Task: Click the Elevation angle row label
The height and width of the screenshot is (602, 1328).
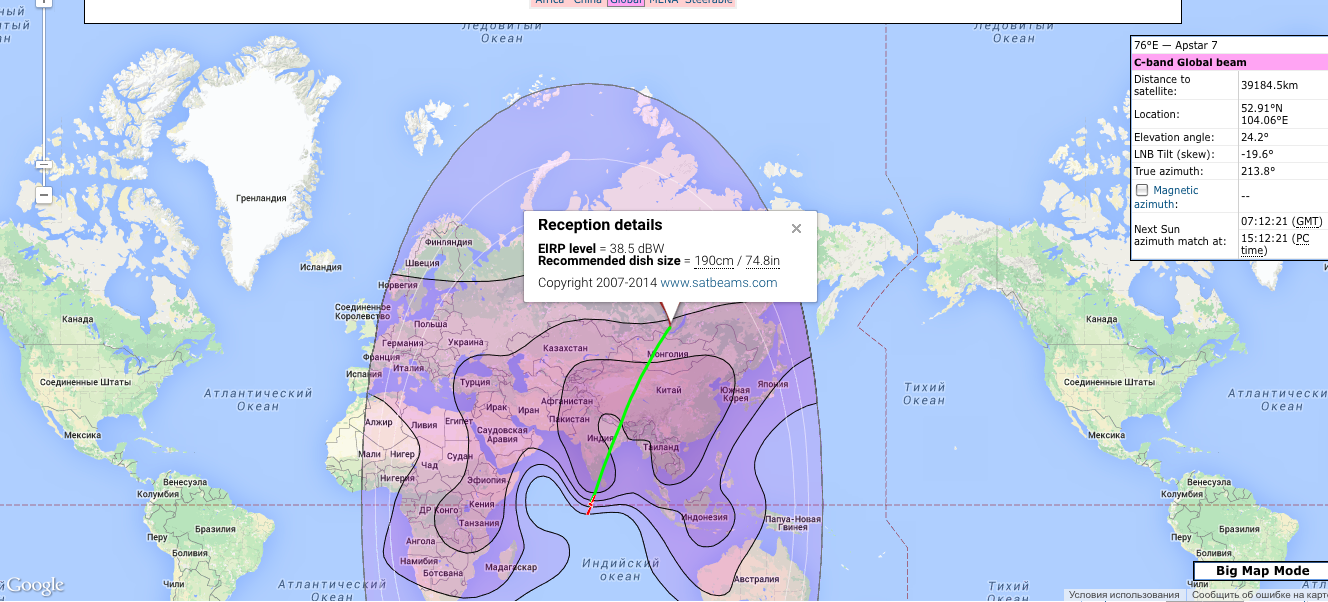Action: point(1172,137)
